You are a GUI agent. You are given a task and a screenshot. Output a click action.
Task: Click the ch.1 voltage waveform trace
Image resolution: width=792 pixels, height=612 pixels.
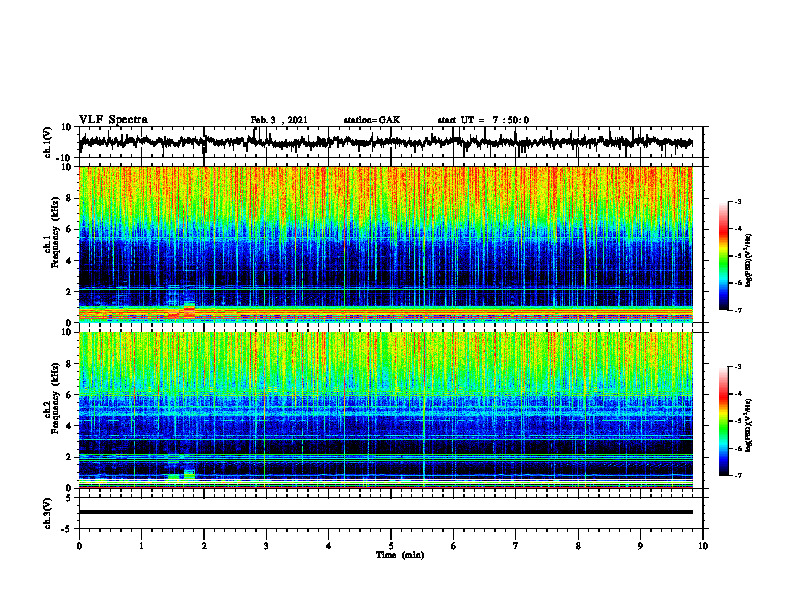pyautogui.click(x=385, y=142)
